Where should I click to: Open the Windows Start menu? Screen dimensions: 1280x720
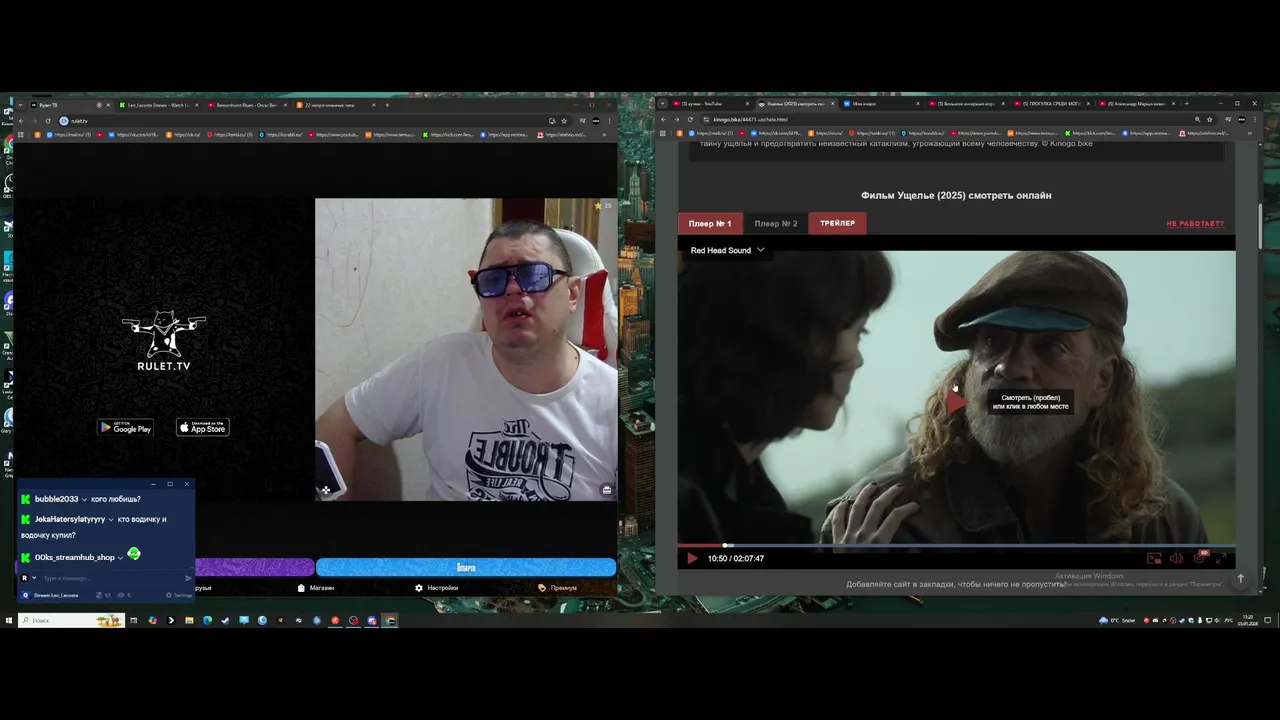click(x=9, y=620)
